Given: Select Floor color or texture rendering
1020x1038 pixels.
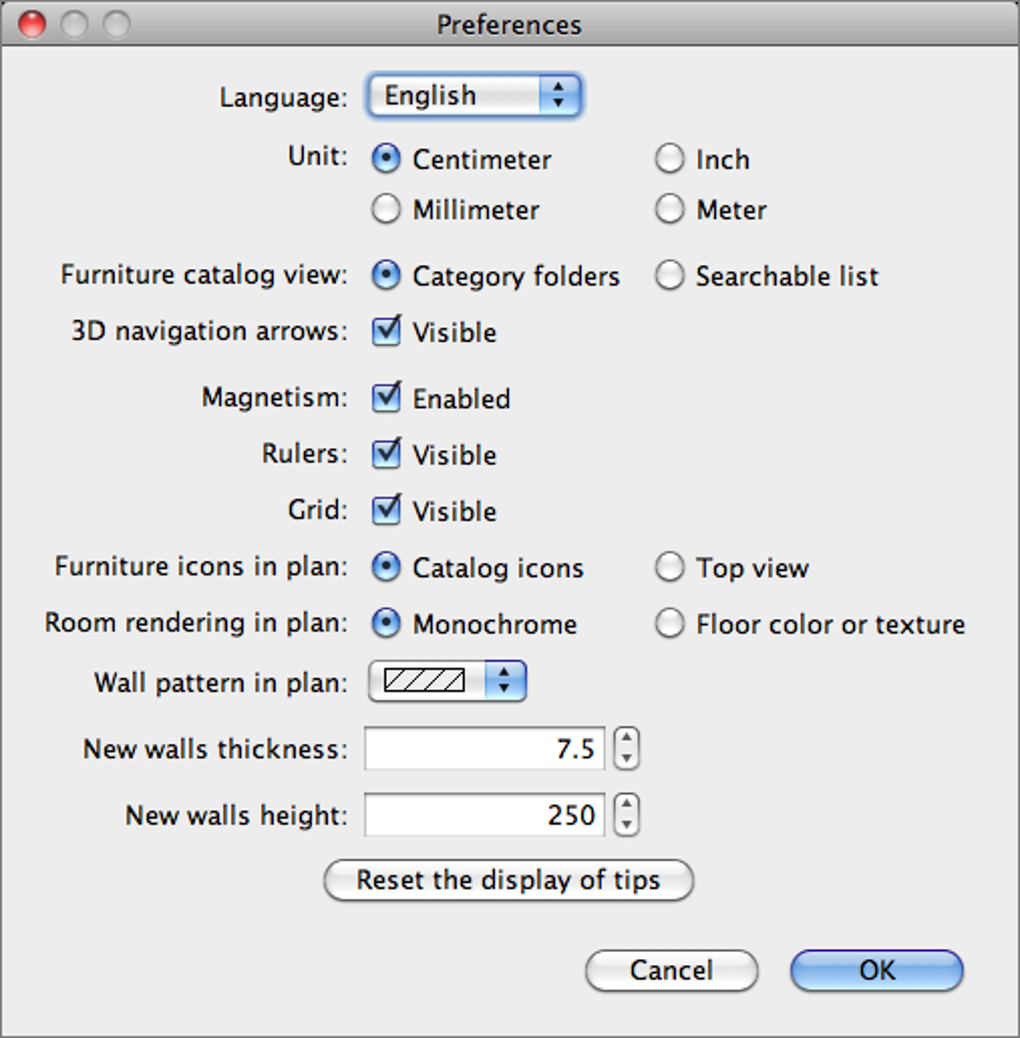Looking at the screenshot, I should tap(669, 624).
